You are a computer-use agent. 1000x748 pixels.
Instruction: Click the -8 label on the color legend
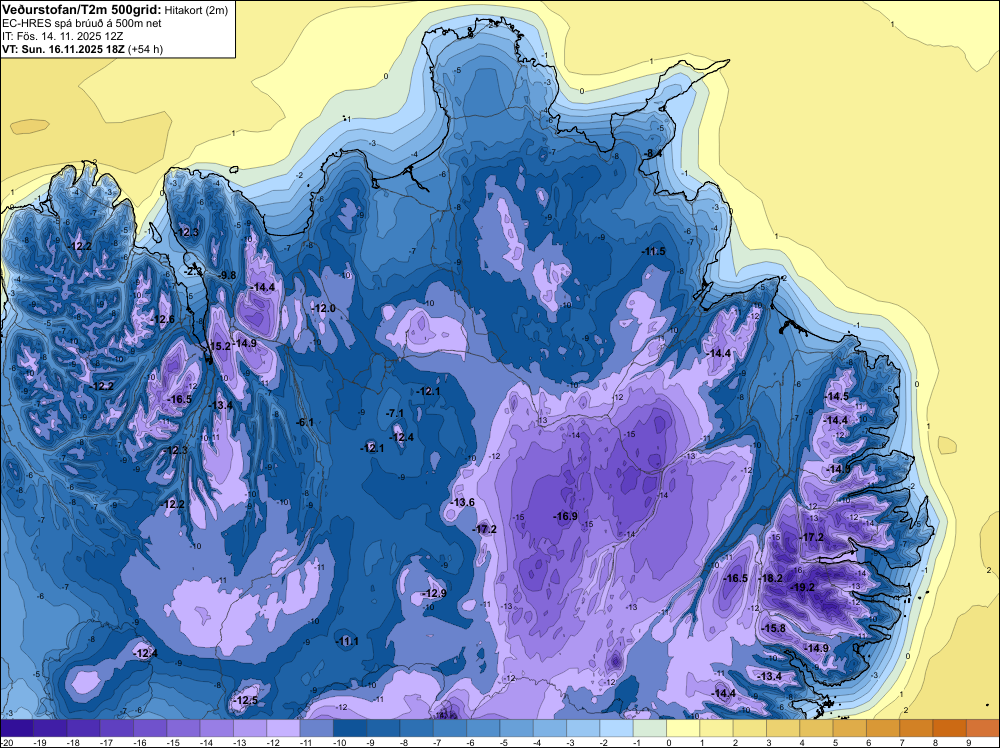click(x=406, y=742)
